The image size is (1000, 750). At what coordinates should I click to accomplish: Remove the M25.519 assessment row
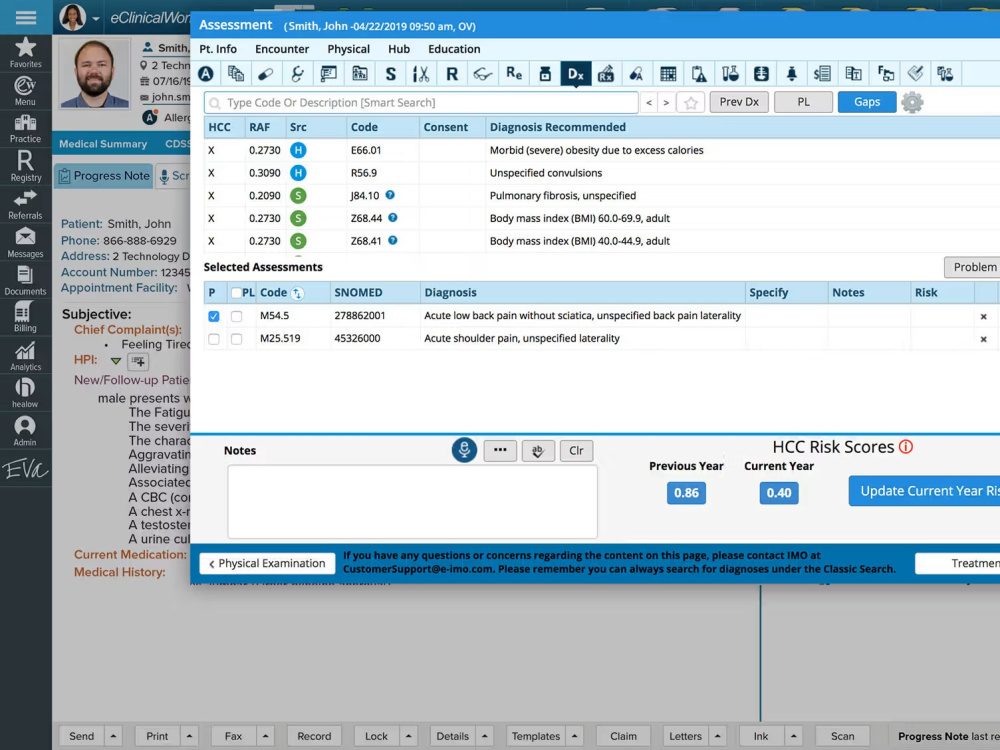tap(983, 339)
